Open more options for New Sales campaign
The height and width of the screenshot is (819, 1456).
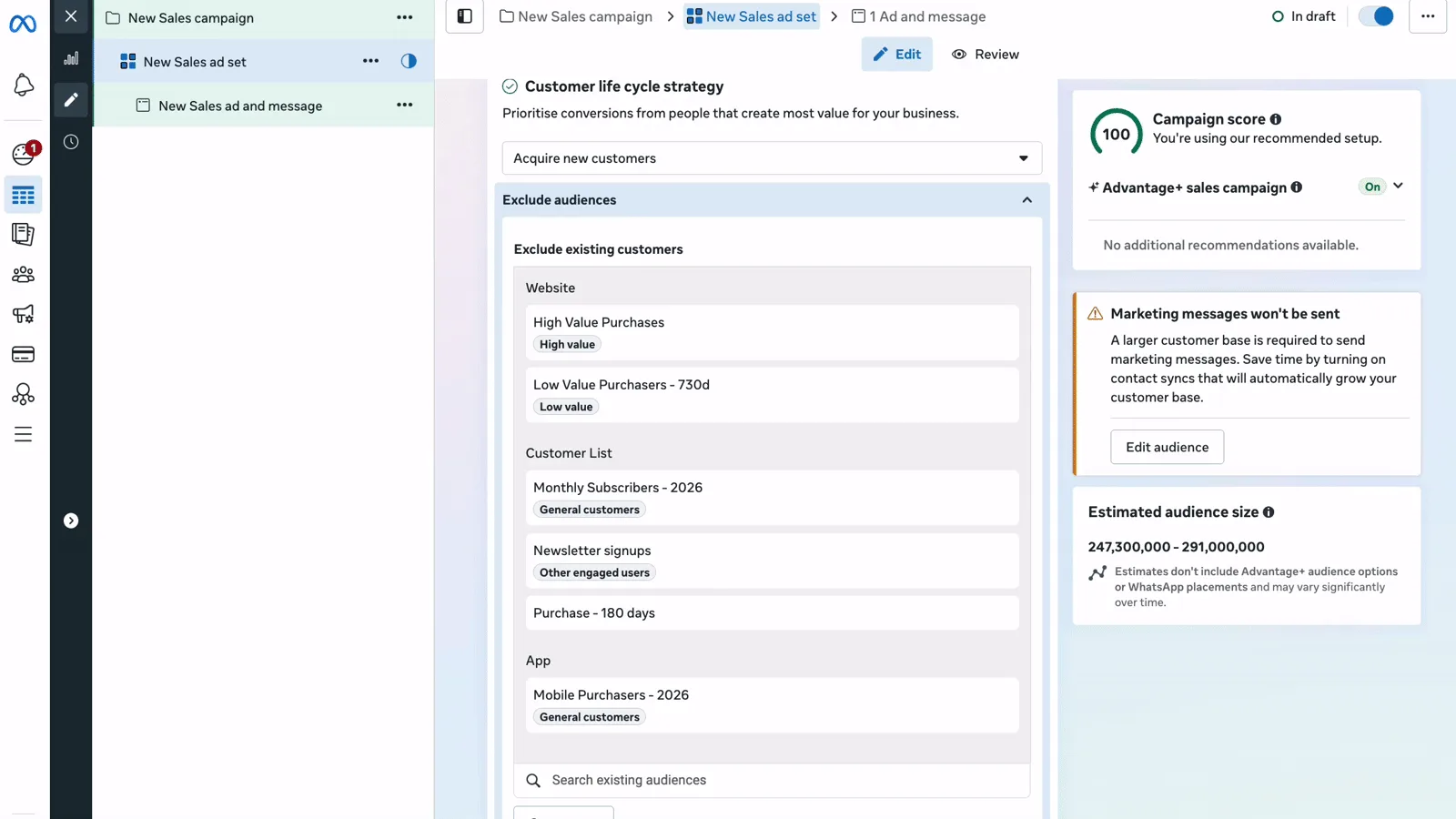click(x=405, y=17)
